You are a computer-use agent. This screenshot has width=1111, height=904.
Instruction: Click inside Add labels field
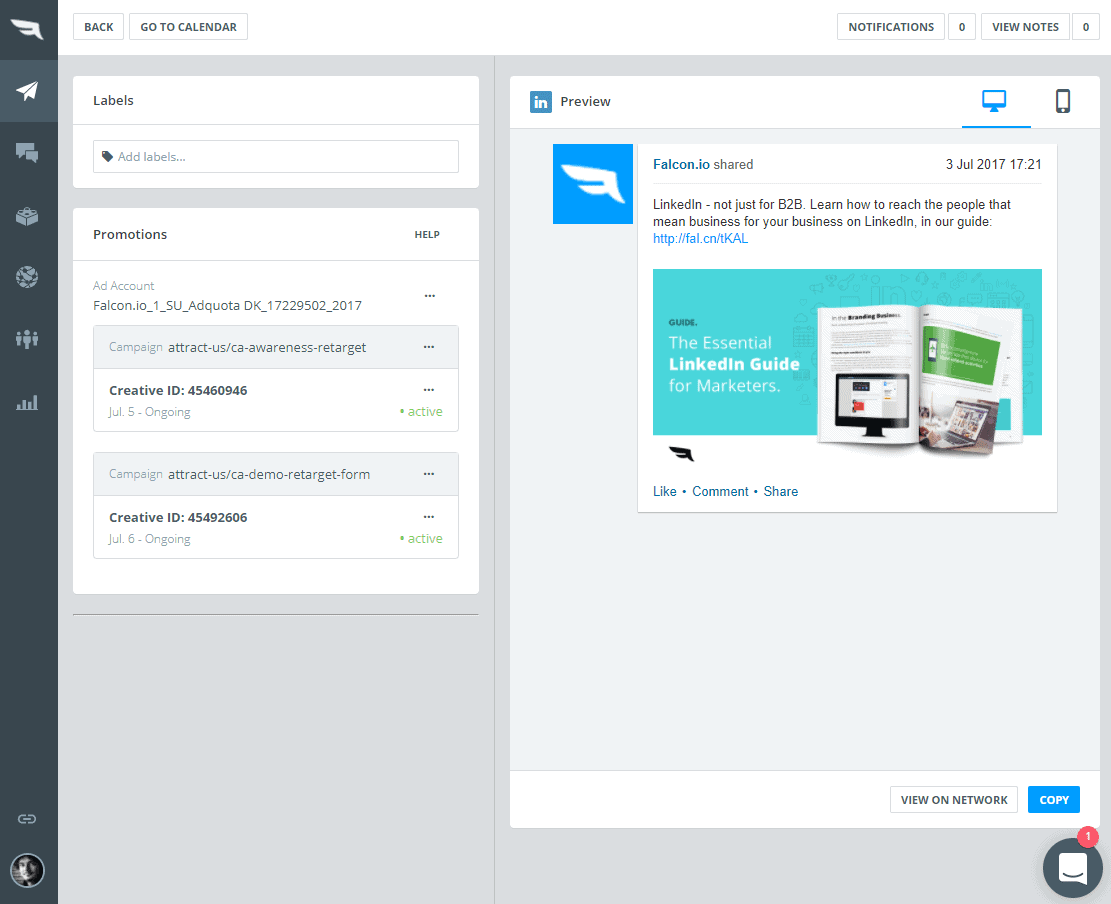tap(276, 157)
